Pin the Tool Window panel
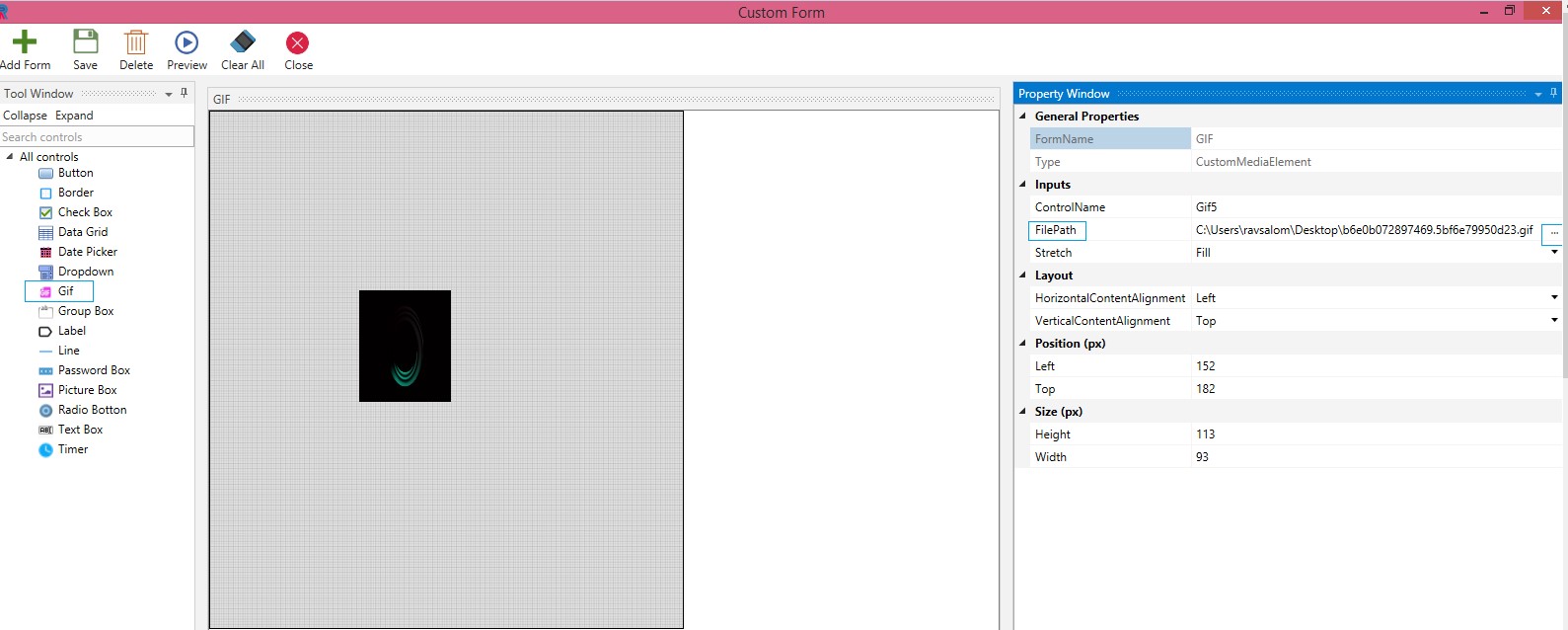Screen dimensions: 1568x630 click(x=184, y=93)
